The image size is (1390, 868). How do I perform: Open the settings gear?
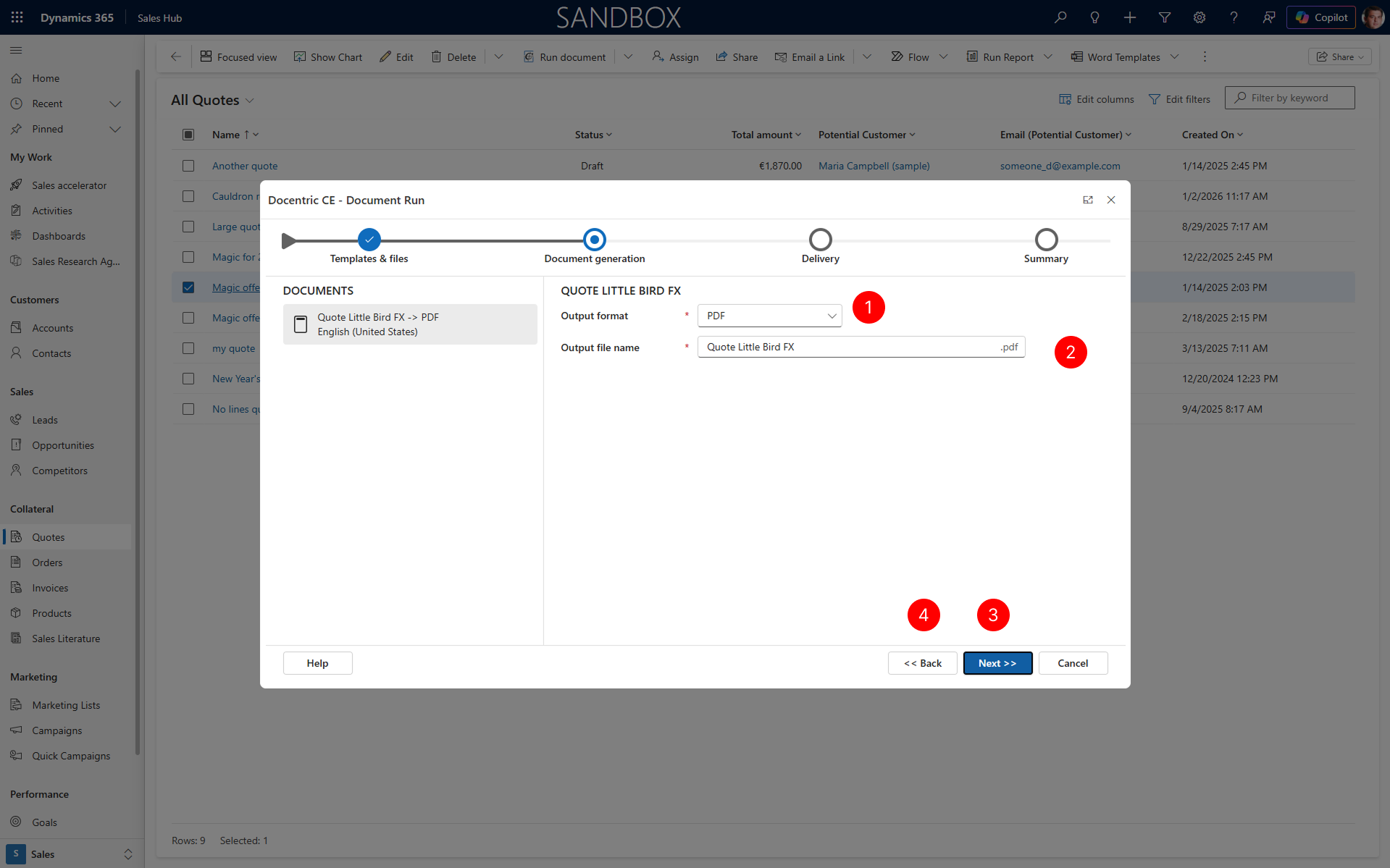(x=1199, y=17)
